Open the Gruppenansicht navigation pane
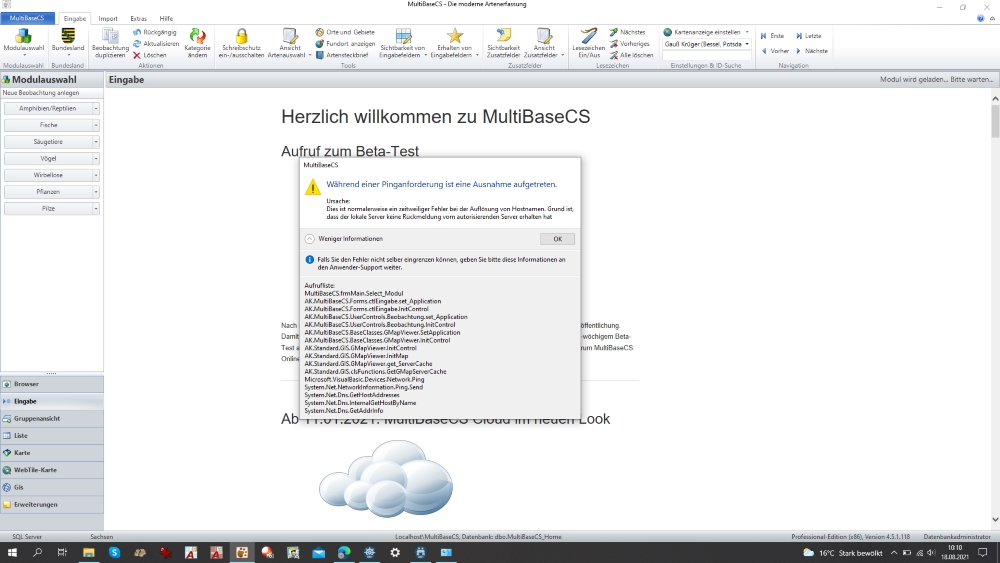1000x563 pixels. point(52,418)
